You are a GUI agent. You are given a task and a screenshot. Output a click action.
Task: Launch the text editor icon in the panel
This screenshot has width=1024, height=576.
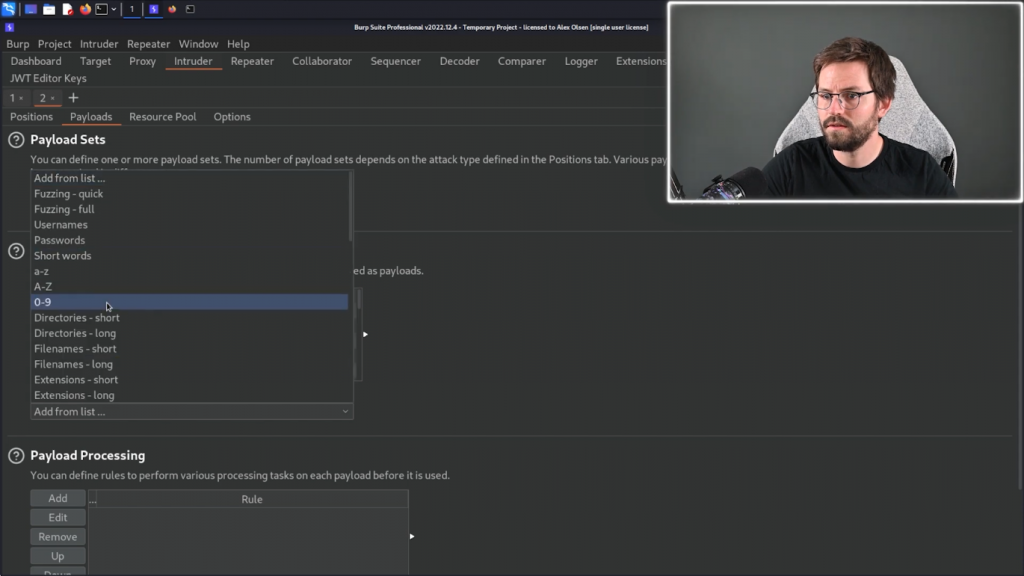(67, 9)
